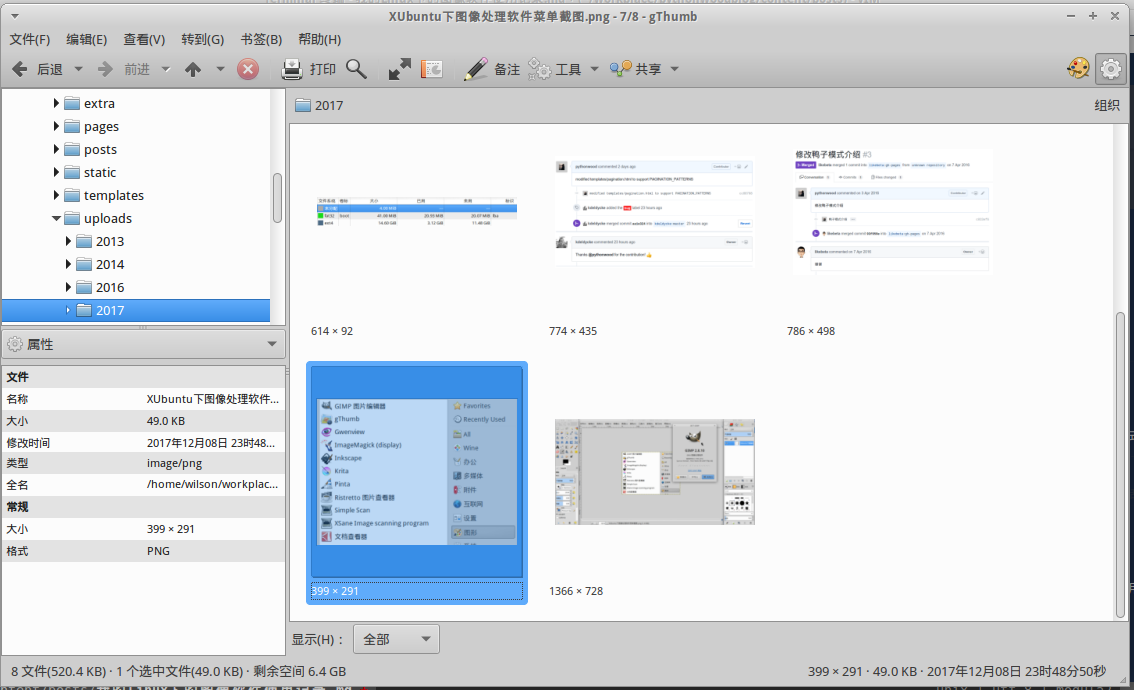Viewport: 1134px width, 690px height.
Task: Expand the static folder
Action: [56, 172]
